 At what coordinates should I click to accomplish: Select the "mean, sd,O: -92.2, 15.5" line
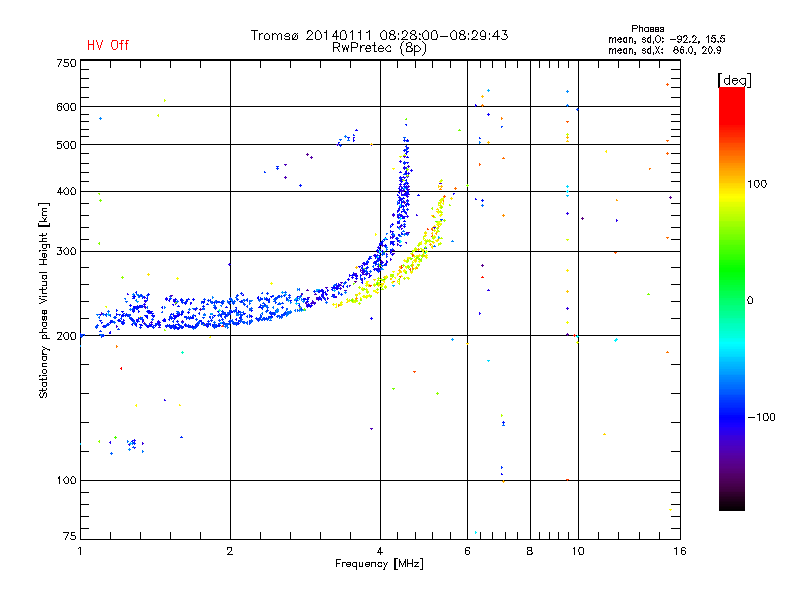pyautogui.click(x=666, y=39)
